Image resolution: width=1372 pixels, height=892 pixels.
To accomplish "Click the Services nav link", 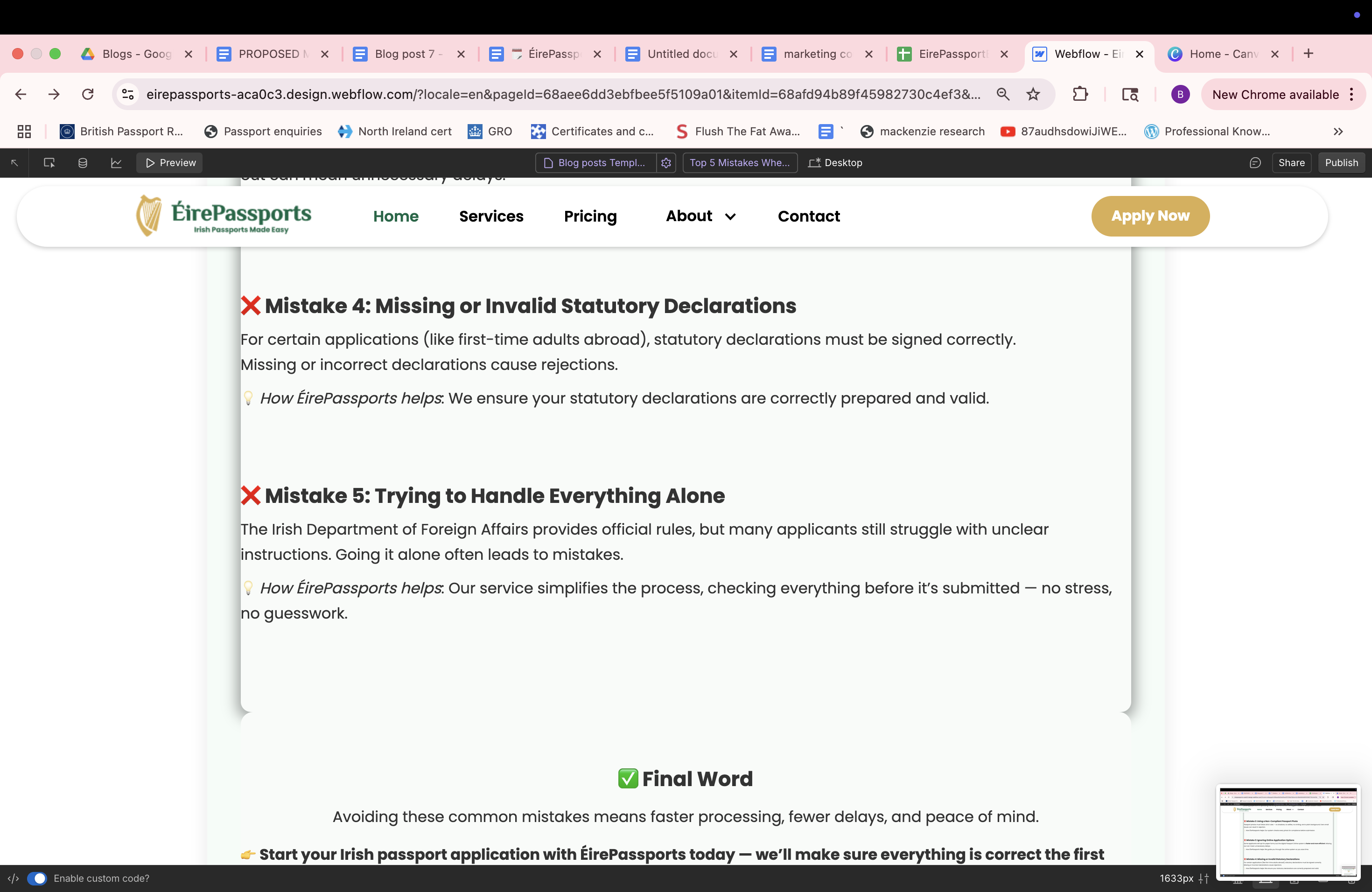I will tap(491, 216).
